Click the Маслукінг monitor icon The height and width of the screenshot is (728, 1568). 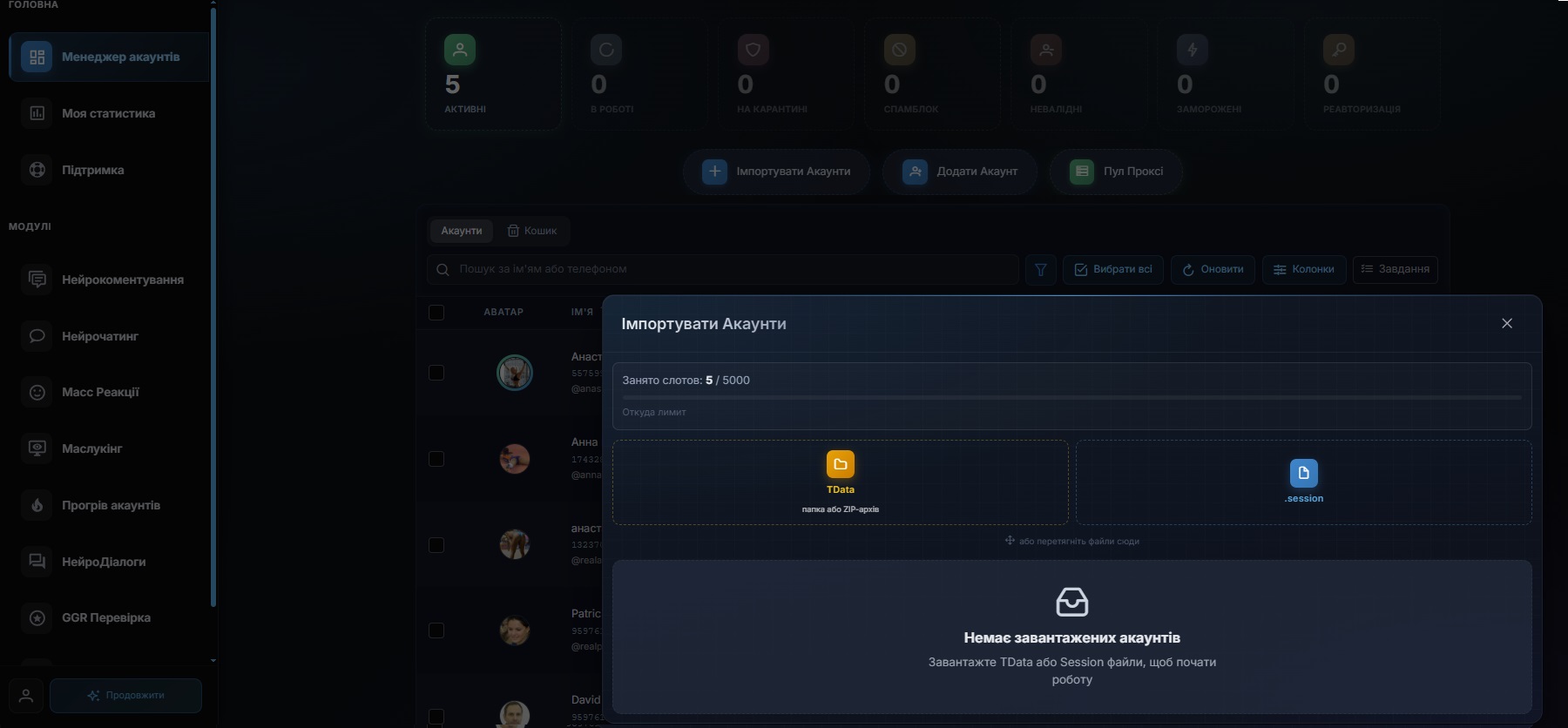(37, 448)
